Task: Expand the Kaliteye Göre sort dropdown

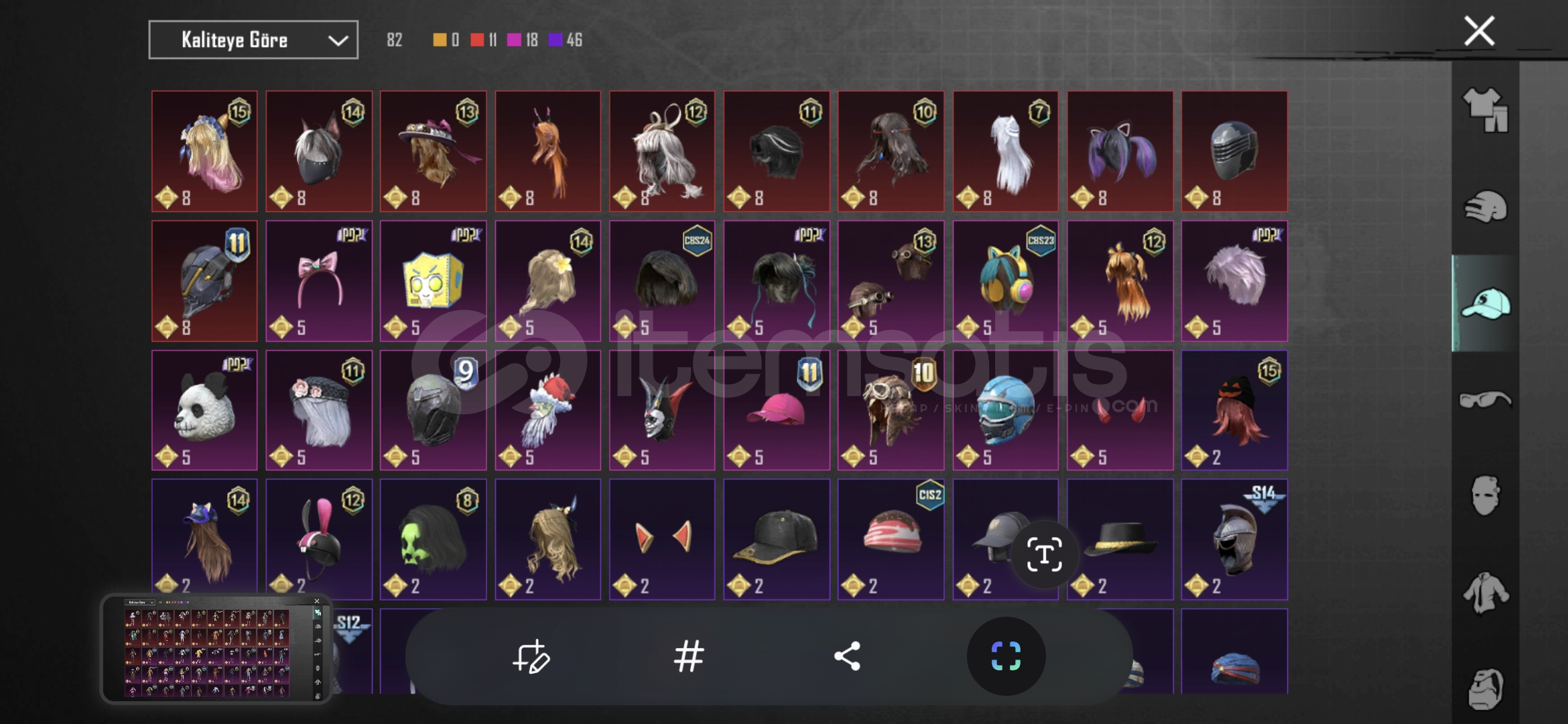Action: coord(253,40)
